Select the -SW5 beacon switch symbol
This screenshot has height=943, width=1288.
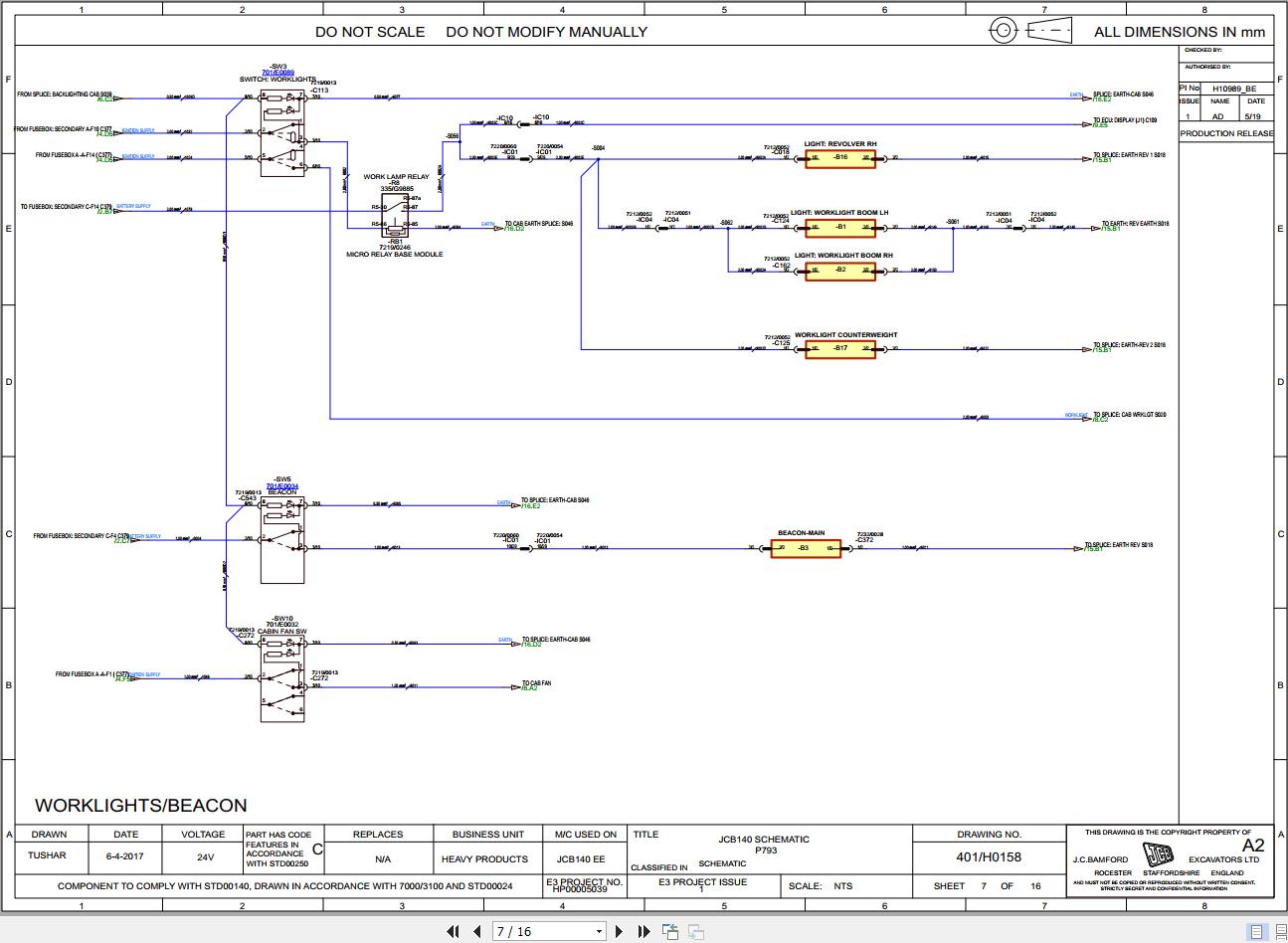(282, 540)
